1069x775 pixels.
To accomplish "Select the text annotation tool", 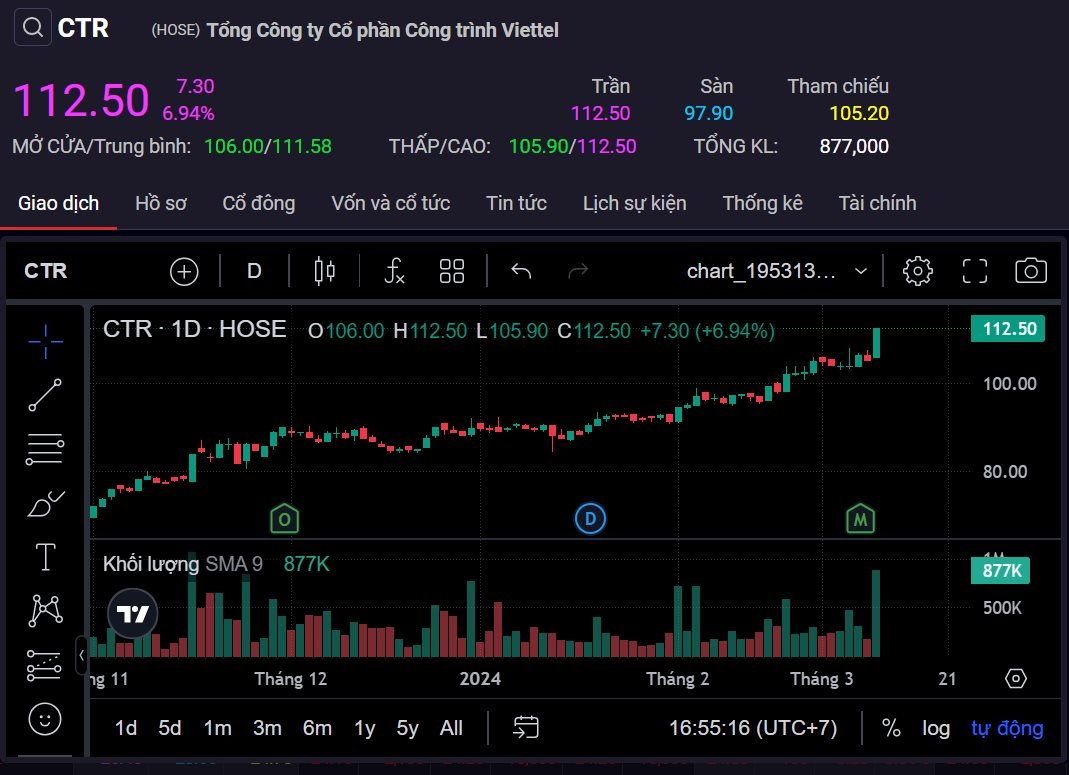I will [x=46, y=557].
